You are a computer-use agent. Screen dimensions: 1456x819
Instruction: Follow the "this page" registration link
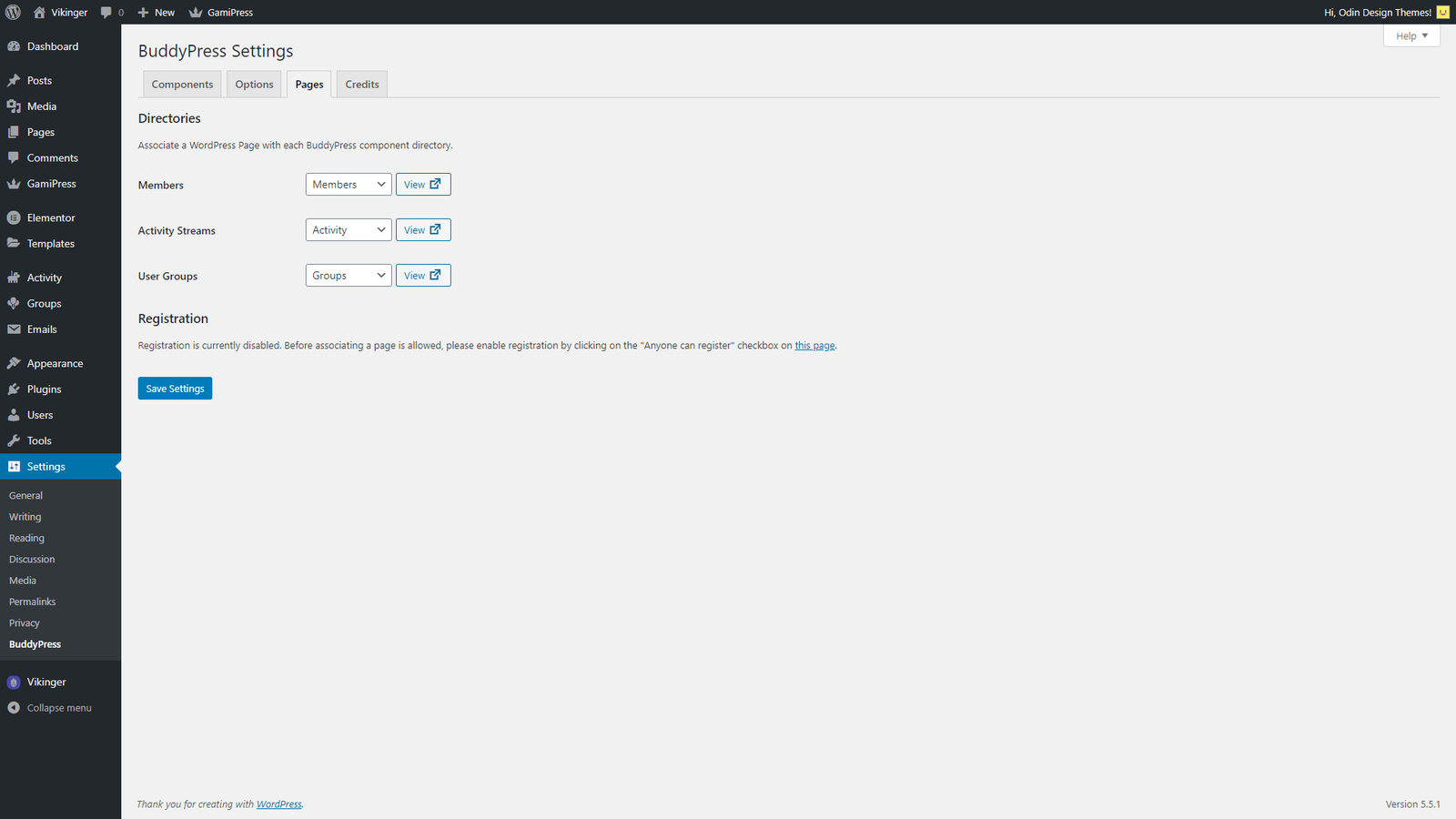814,346
